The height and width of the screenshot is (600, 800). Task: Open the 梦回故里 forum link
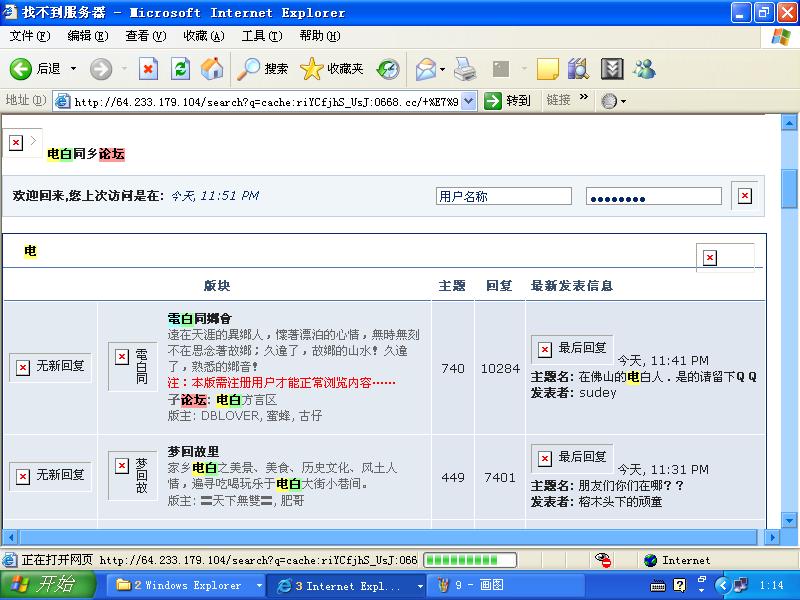coord(193,451)
